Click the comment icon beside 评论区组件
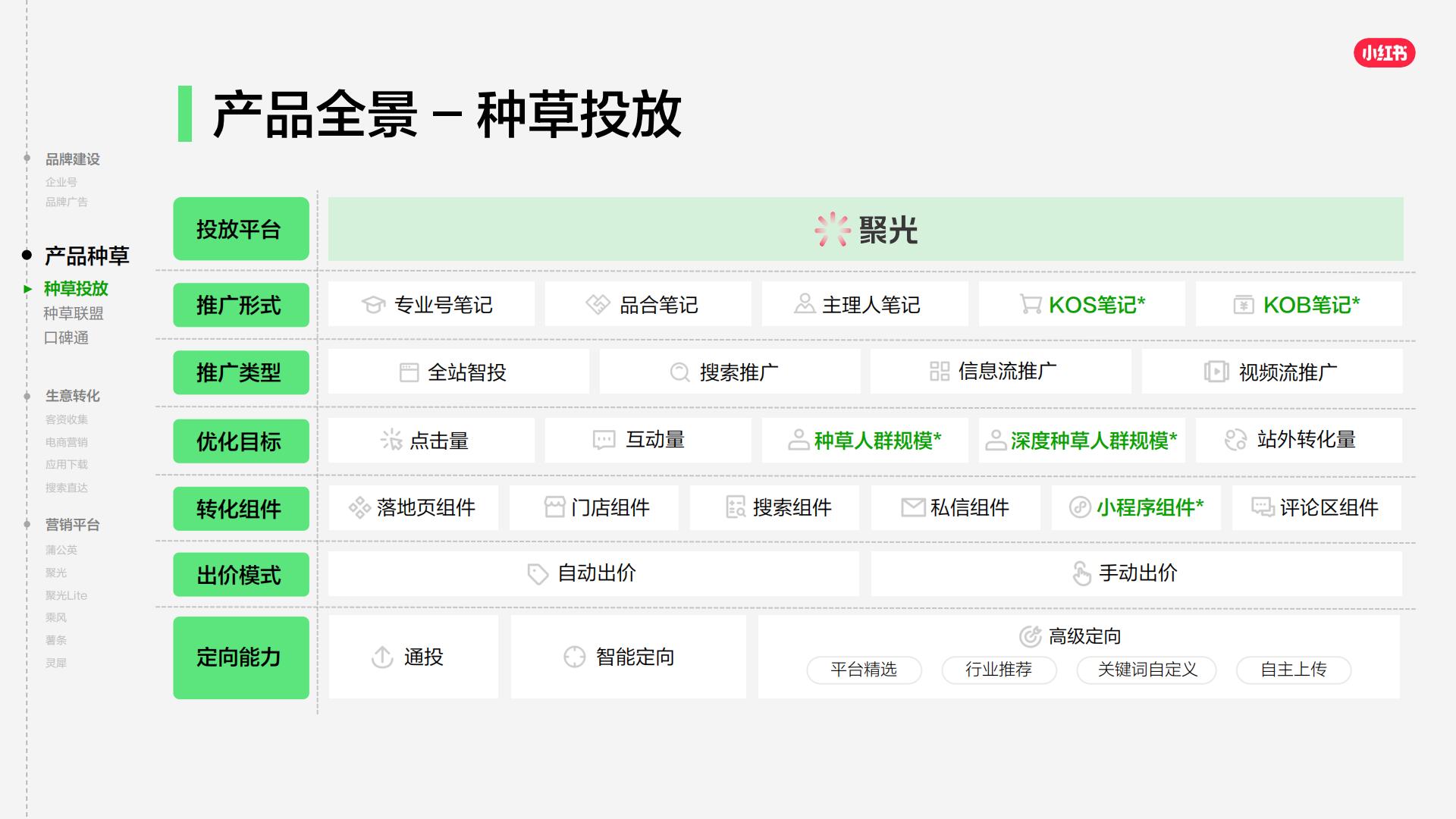 [x=1263, y=507]
